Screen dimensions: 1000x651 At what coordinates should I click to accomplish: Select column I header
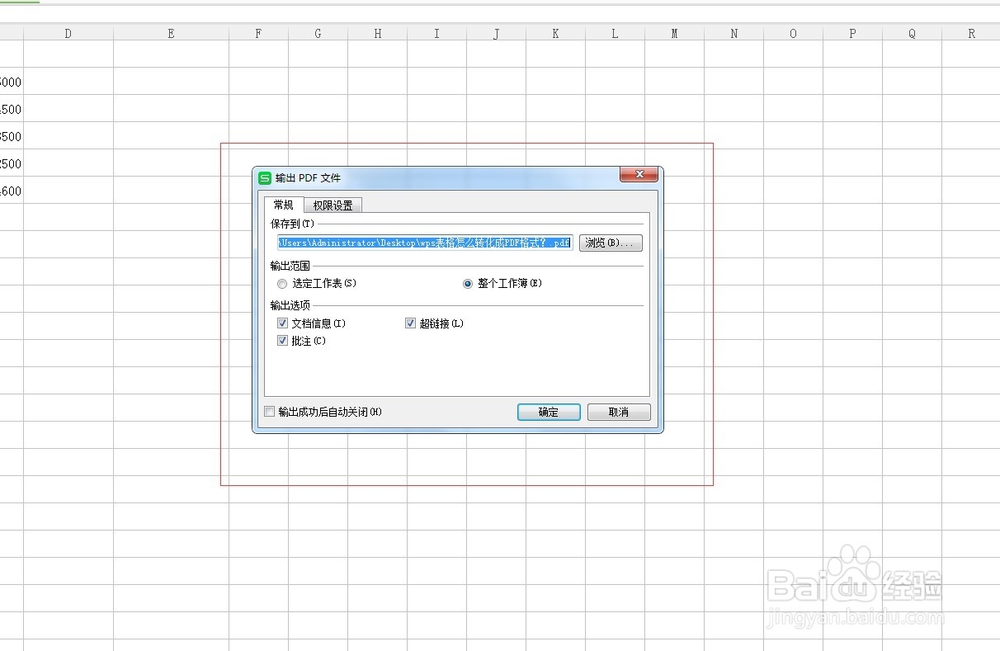coord(437,34)
